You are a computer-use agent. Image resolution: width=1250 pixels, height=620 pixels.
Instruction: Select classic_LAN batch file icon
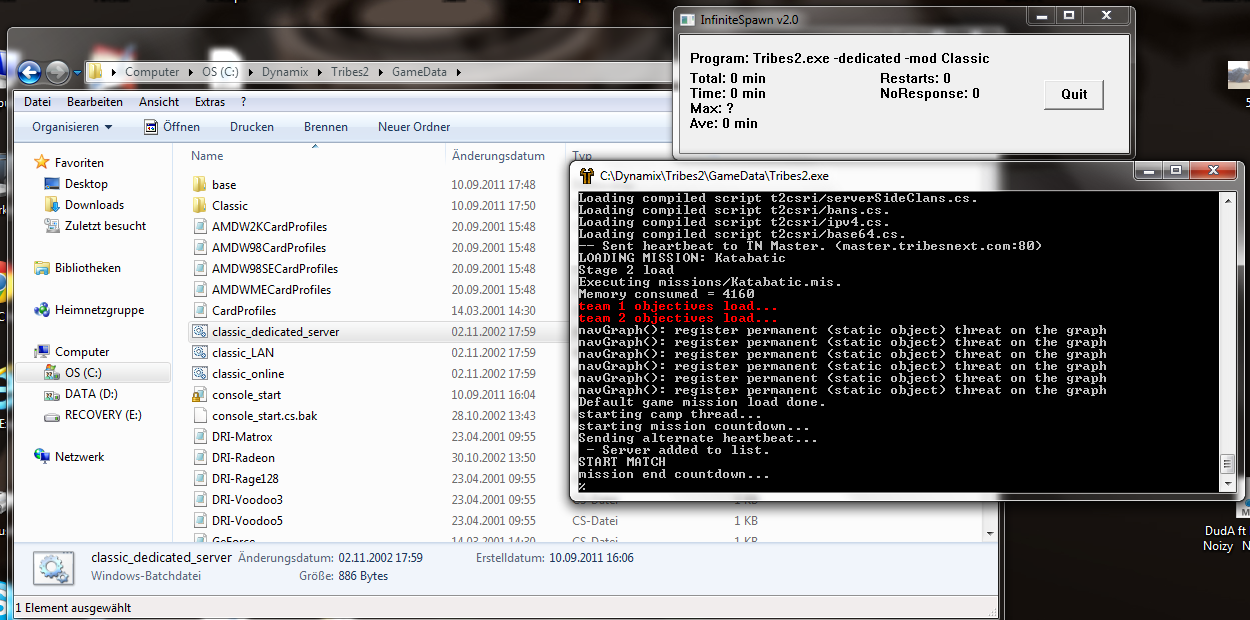(198, 352)
